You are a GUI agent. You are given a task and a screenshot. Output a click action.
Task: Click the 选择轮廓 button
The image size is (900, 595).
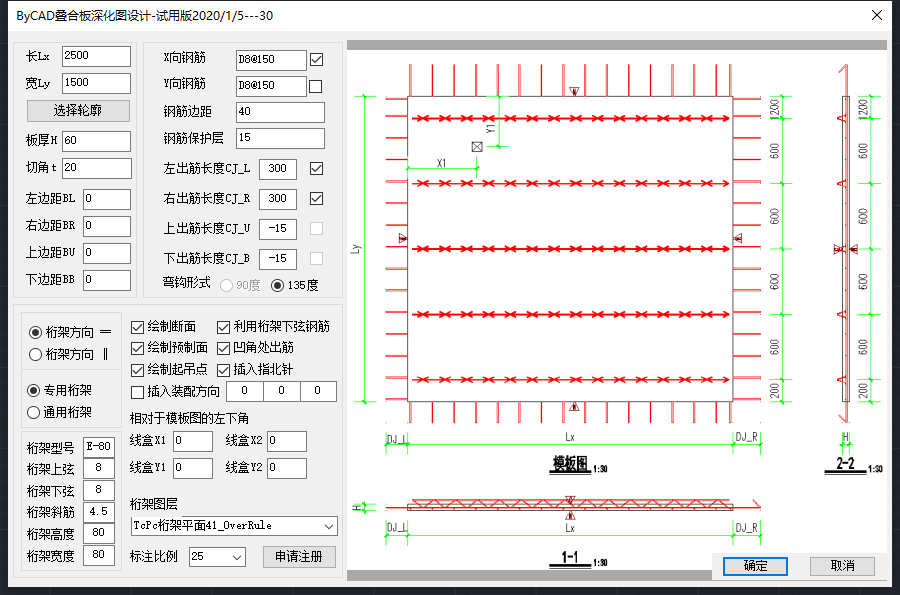[78, 111]
